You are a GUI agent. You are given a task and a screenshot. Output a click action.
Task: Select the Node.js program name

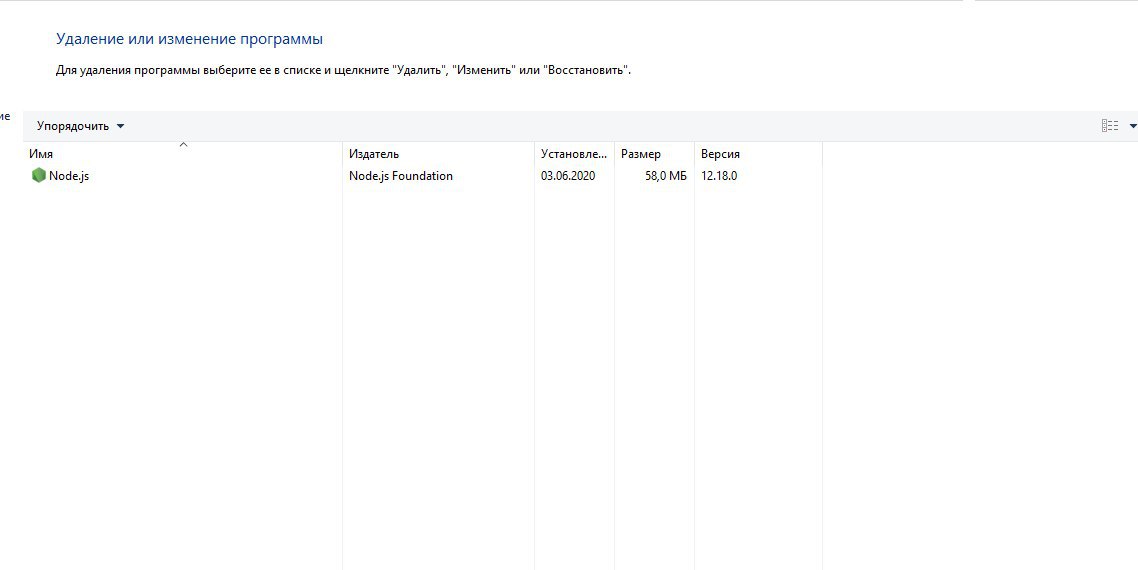(x=69, y=176)
